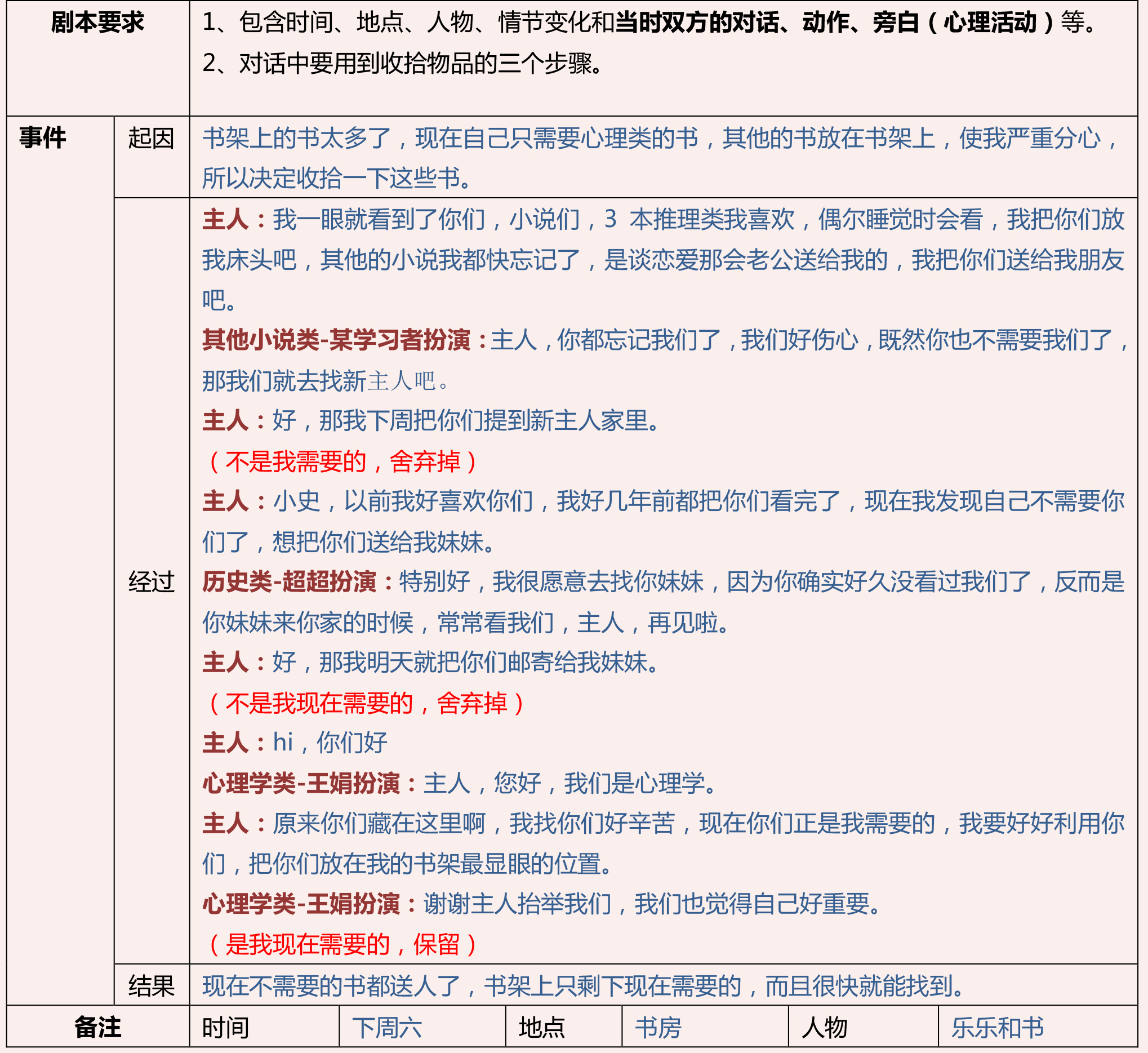
Task: Click the 结果 cell label
Action: [x=150, y=986]
